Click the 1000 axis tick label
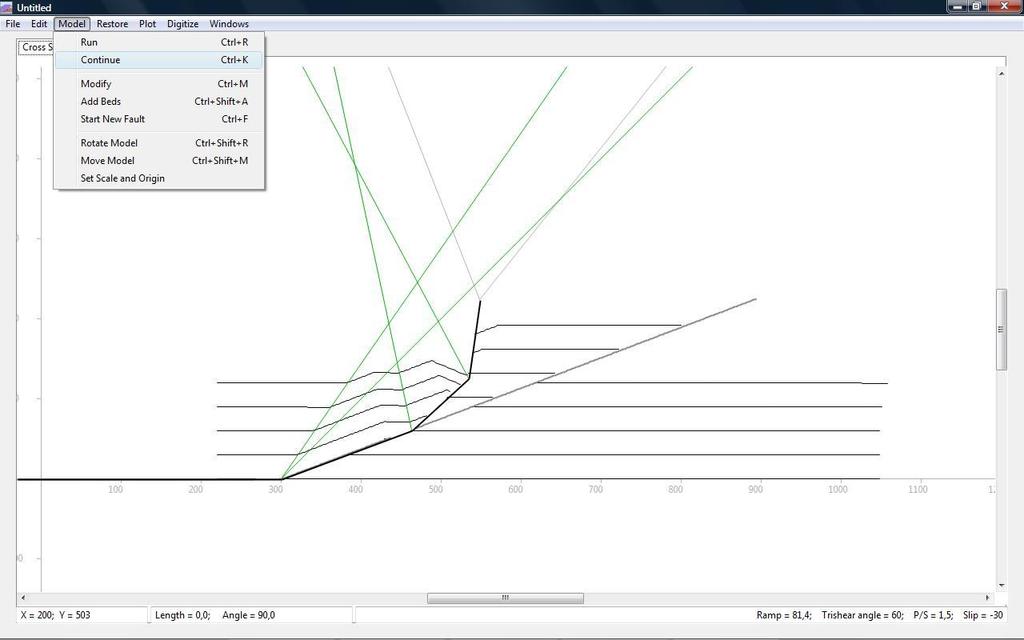Image resolution: width=1024 pixels, height=640 pixels. point(838,489)
